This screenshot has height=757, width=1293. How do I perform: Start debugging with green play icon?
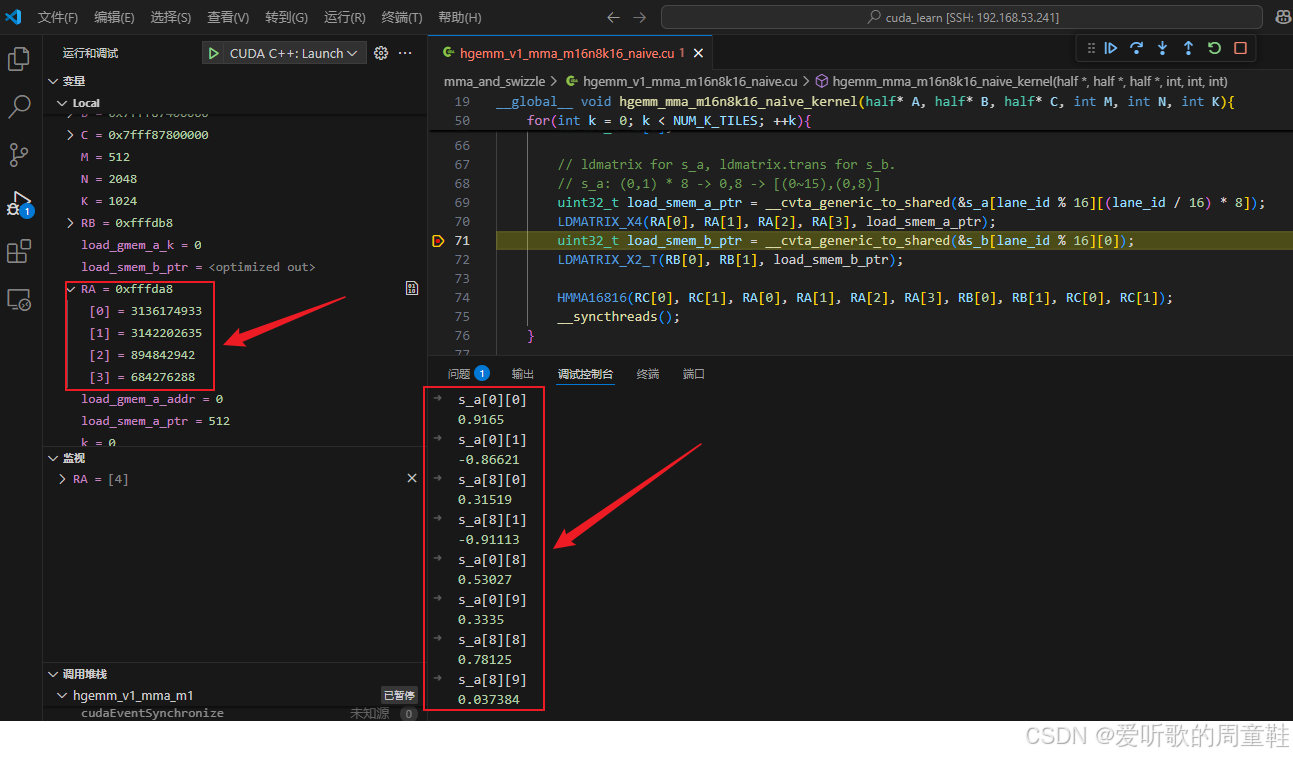(x=213, y=53)
